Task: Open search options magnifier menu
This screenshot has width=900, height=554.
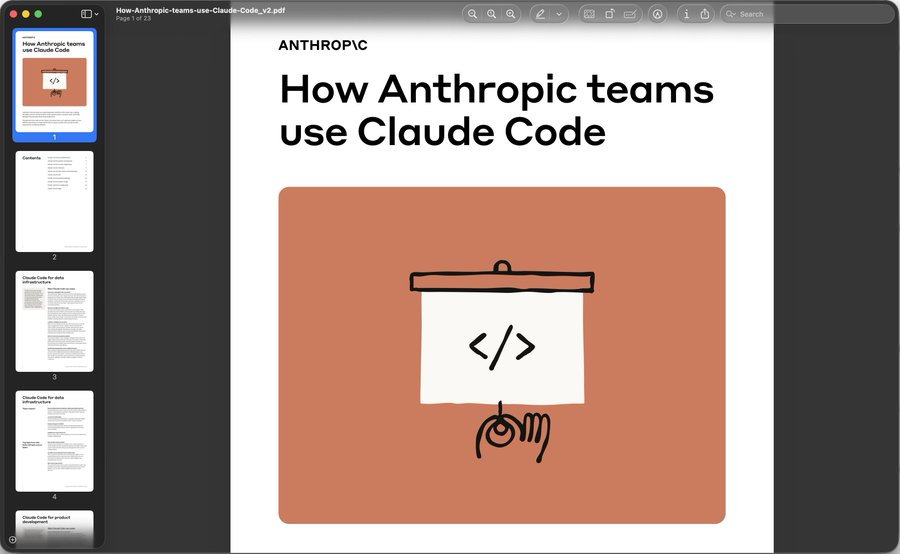Action: [730, 14]
